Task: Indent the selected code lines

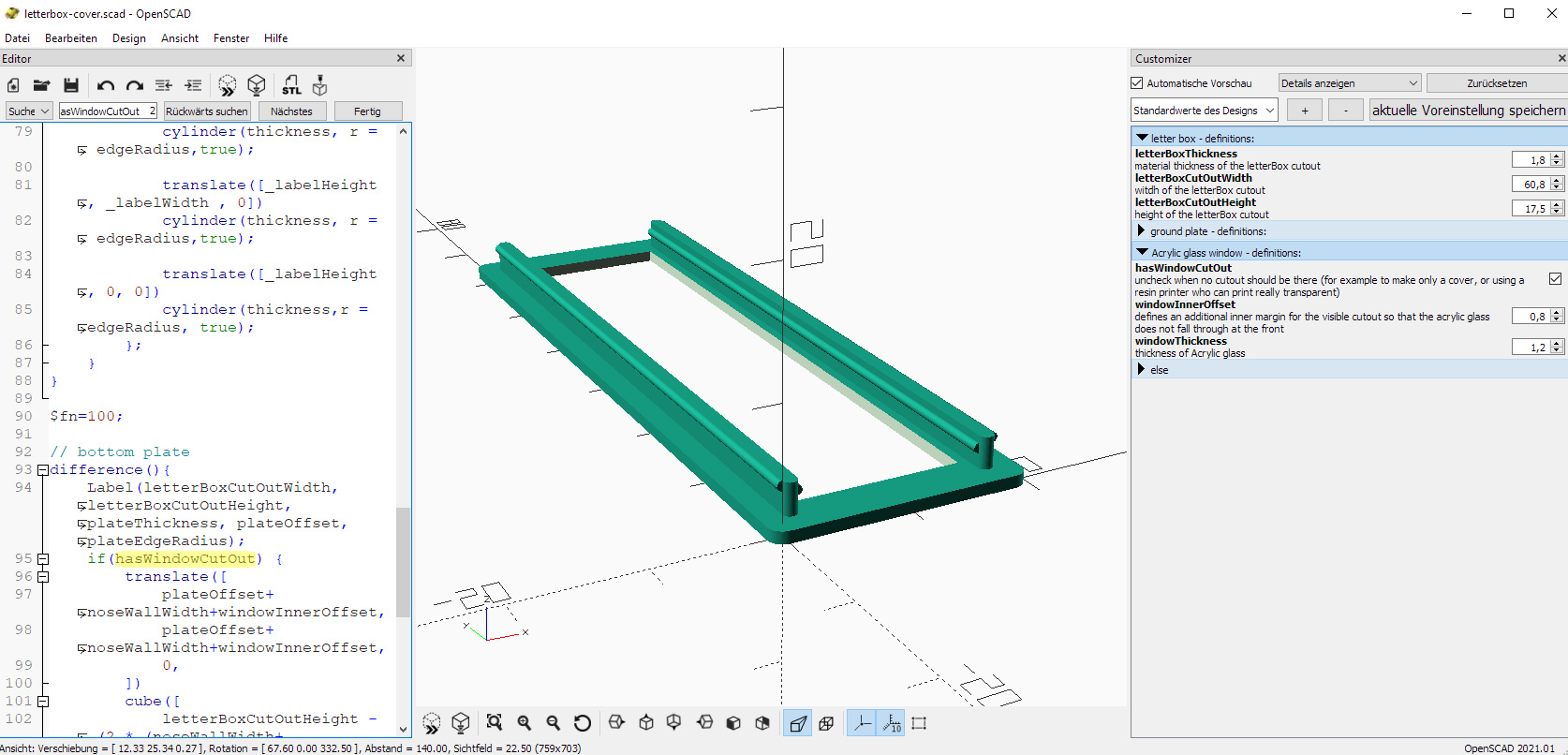Action: (193, 85)
